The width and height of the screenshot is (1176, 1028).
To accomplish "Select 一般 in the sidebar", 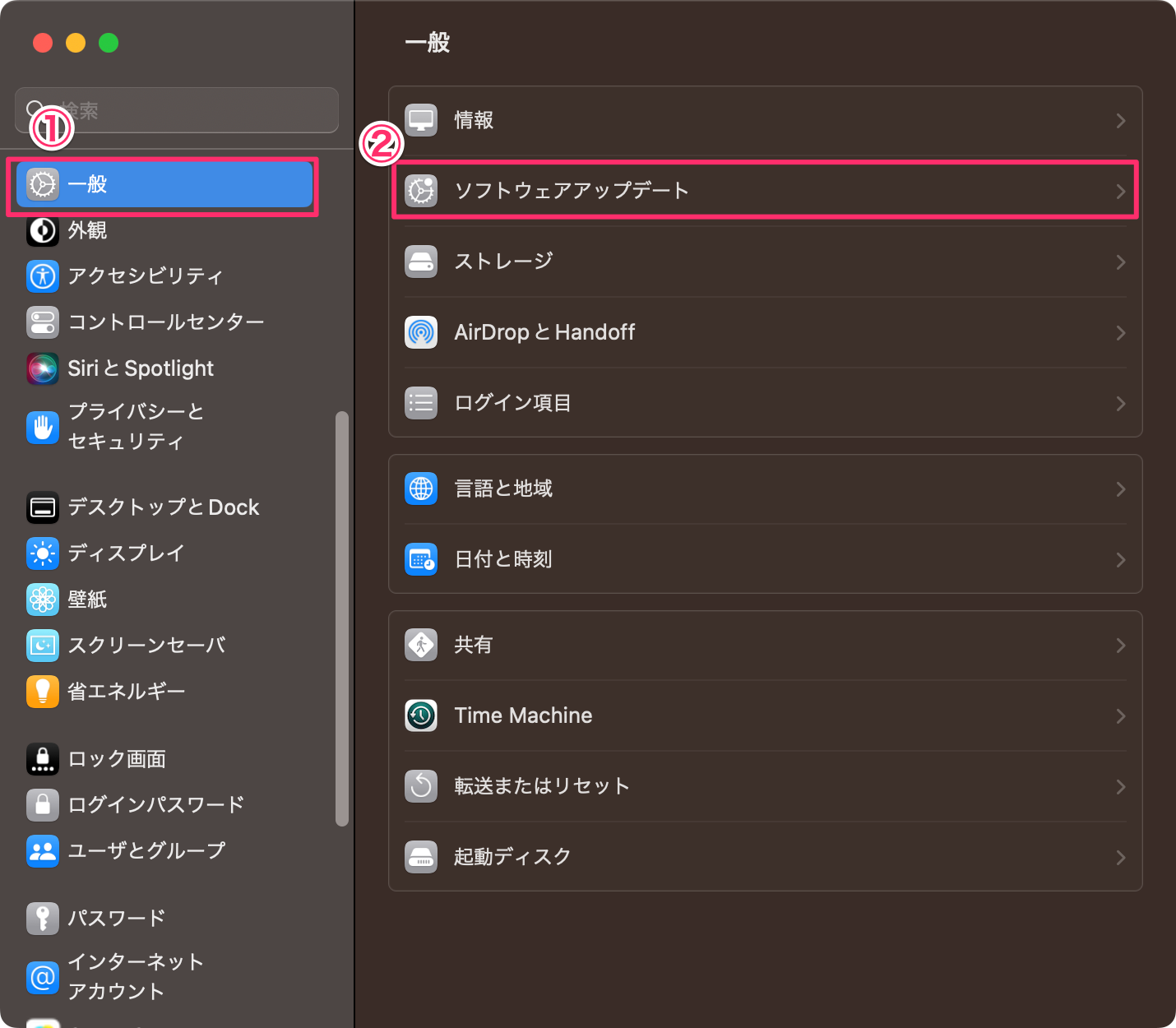I will pos(164,185).
